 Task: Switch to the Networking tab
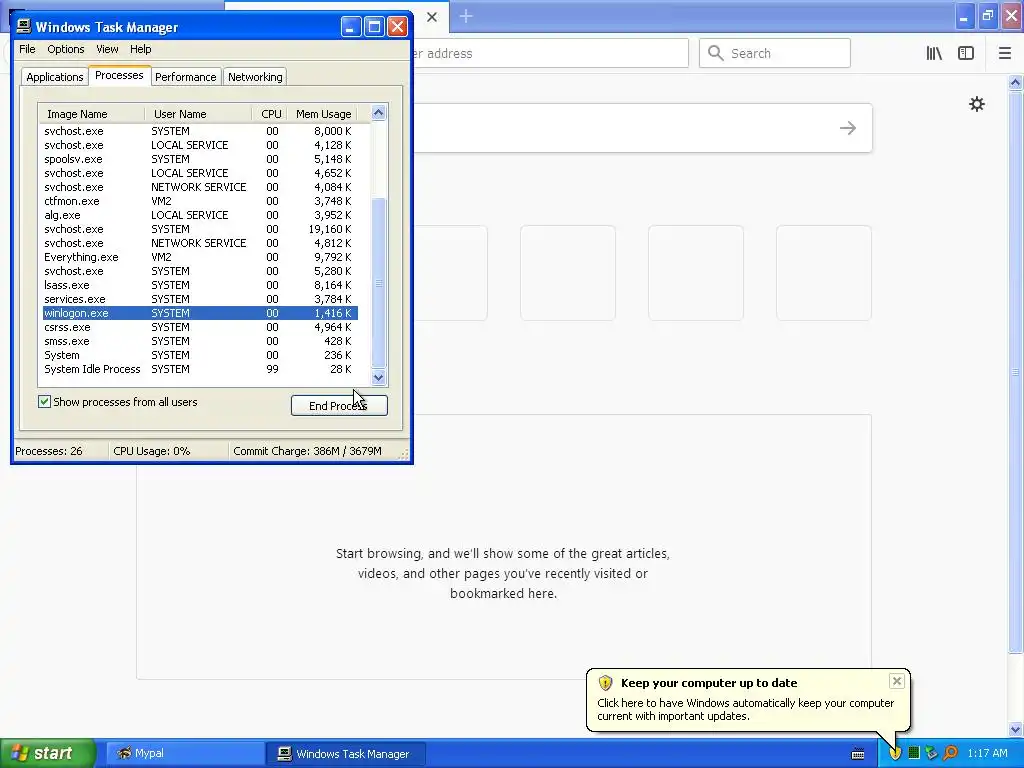click(x=255, y=77)
